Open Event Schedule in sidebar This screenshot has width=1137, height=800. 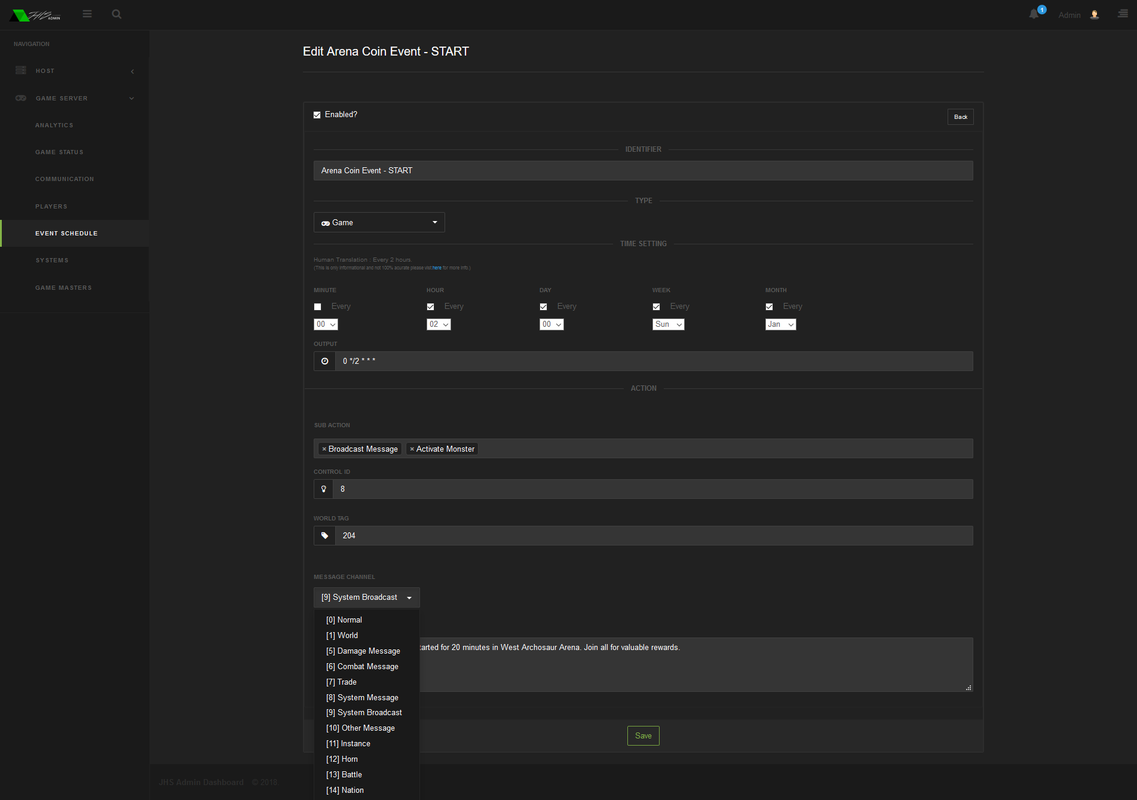click(75, 234)
